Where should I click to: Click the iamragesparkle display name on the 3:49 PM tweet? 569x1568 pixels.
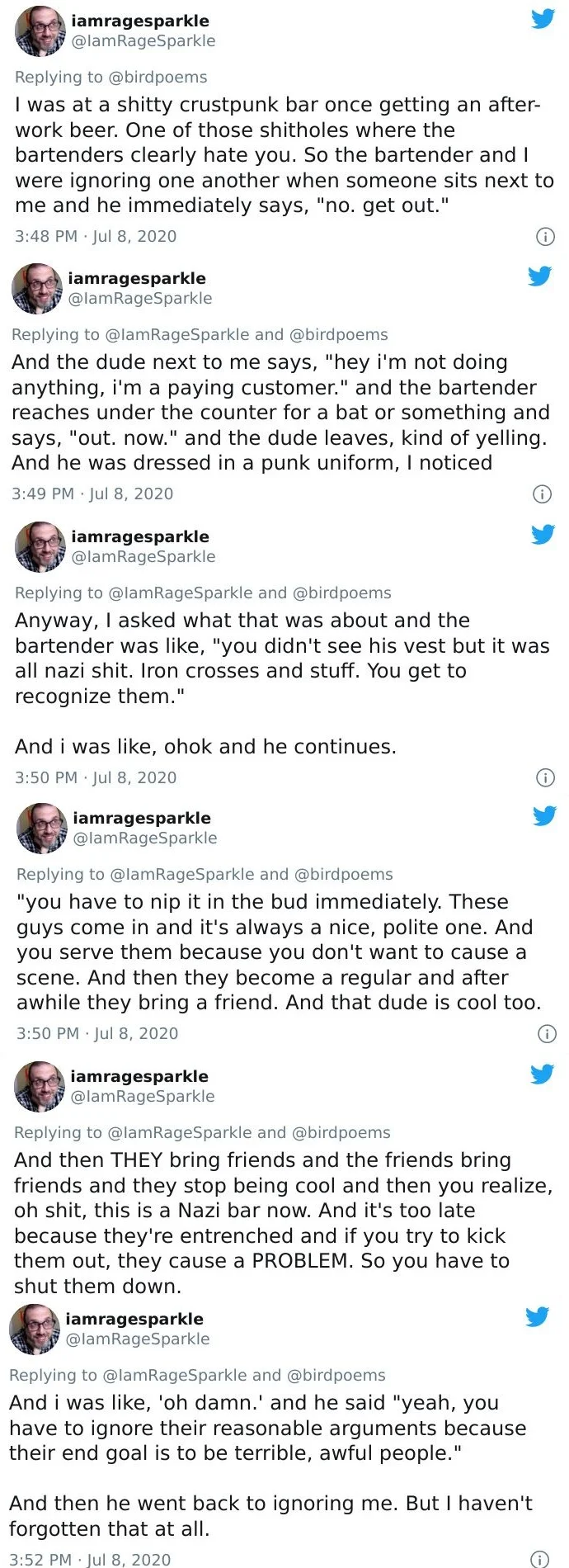click(137, 278)
